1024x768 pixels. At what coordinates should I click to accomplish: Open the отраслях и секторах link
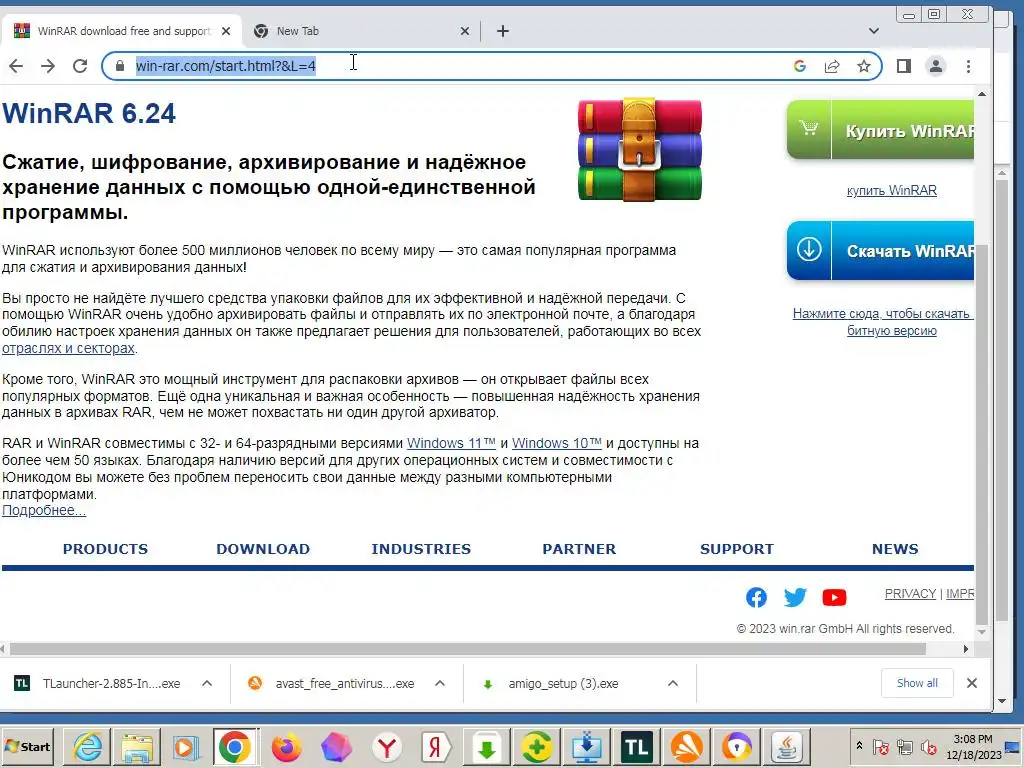[x=69, y=348]
